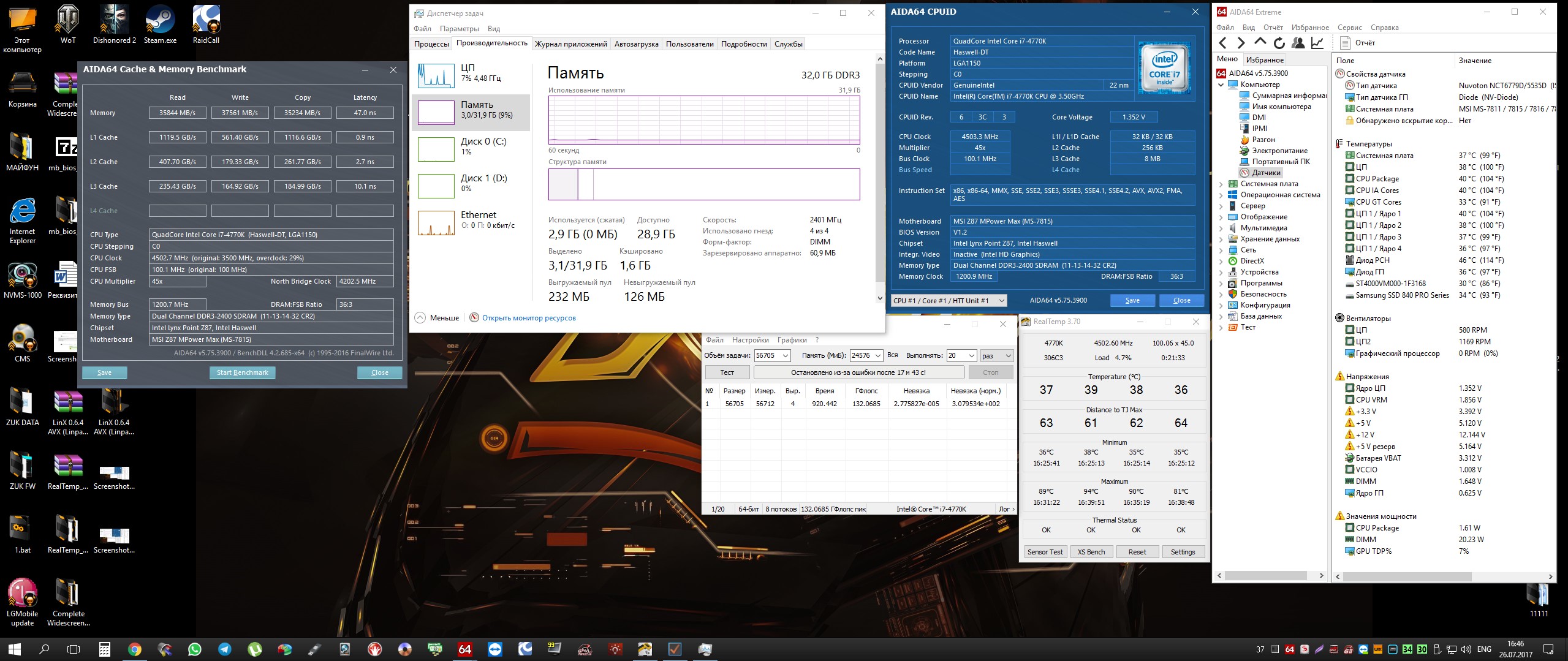Open the Автозагрузка tab in Task Manager
The image size is (1568, 661).
(x=636, y=44)
